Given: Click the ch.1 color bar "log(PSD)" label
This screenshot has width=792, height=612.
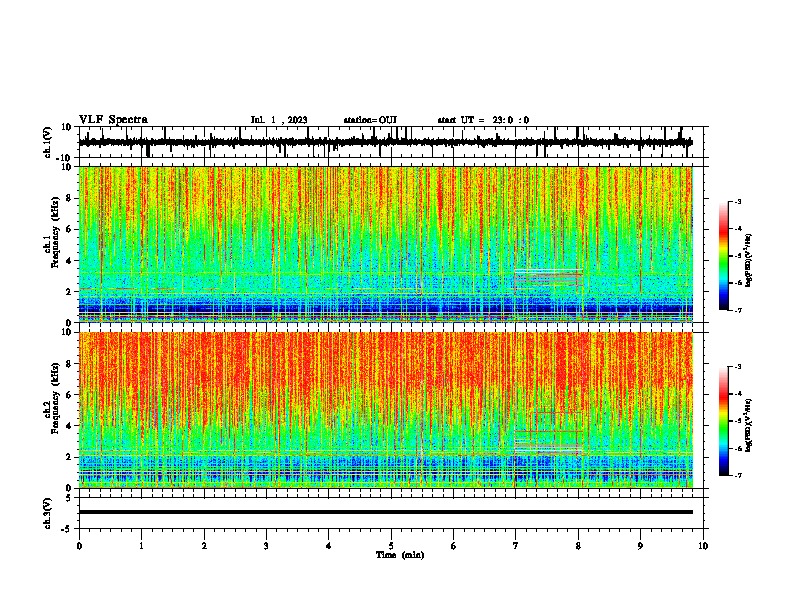Looking at the screenshot, I should (x=748, y=261).
